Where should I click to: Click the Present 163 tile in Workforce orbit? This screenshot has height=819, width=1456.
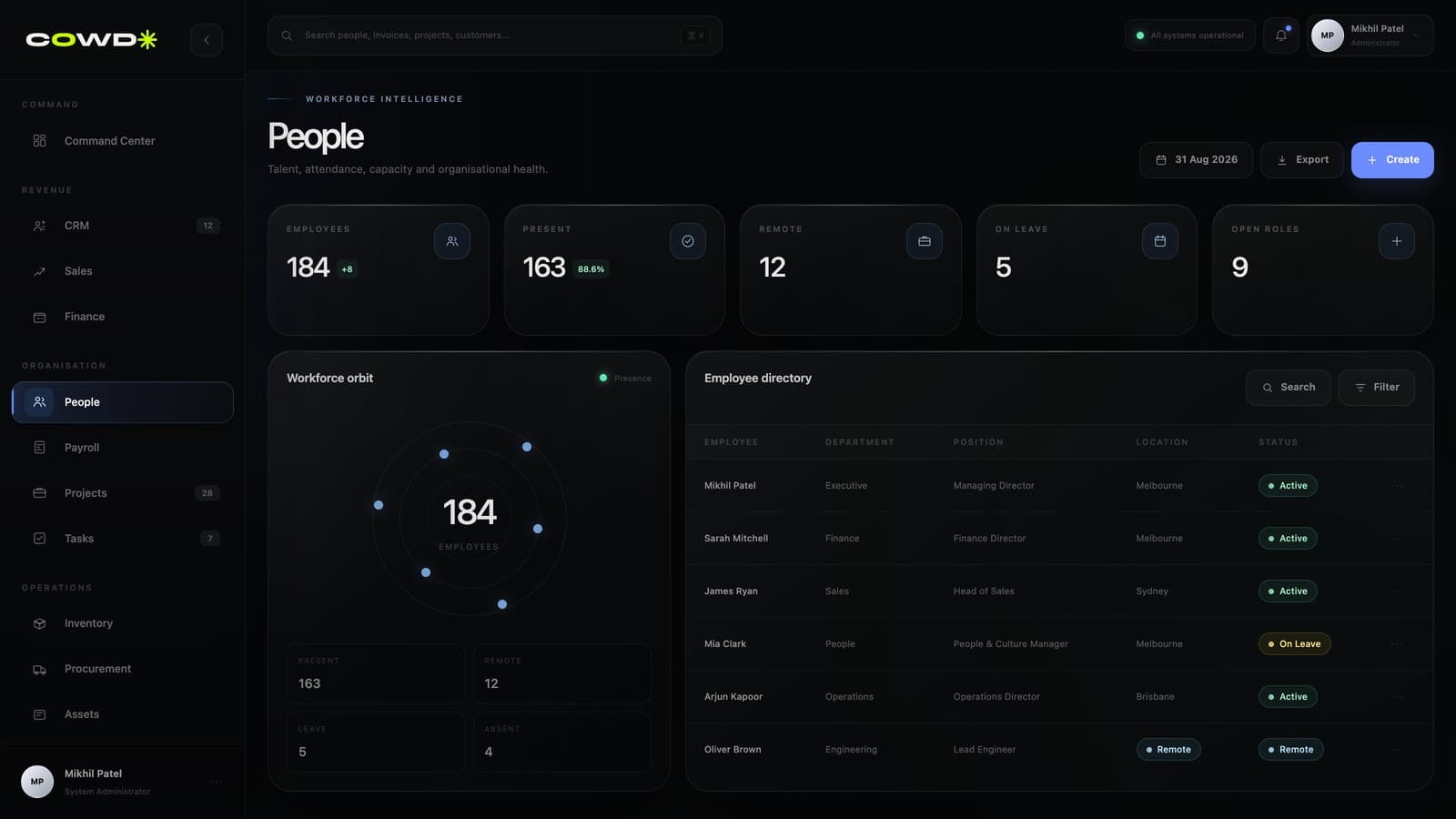(376, 674)
